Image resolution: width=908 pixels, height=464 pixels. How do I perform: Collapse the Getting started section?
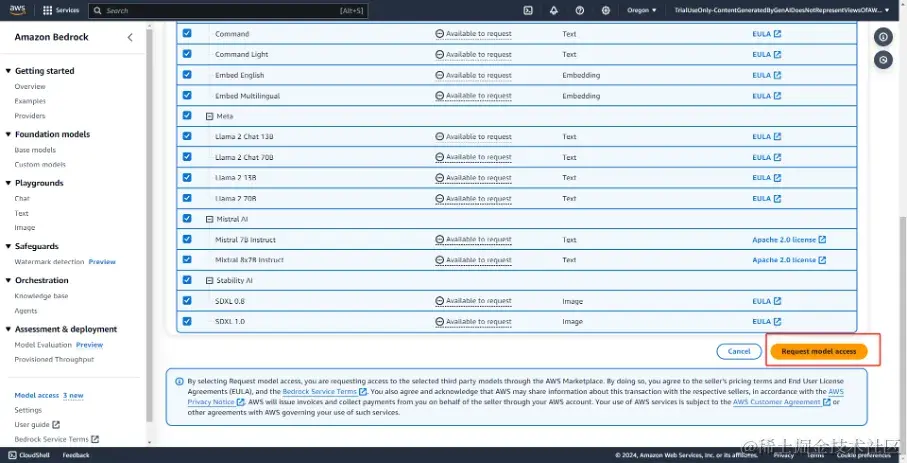click(8, 71)
